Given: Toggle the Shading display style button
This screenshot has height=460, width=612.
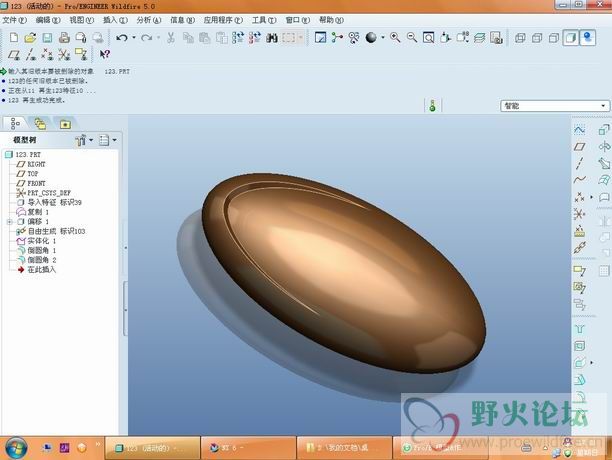Looking at the screenshot, I should coord(571,38).
